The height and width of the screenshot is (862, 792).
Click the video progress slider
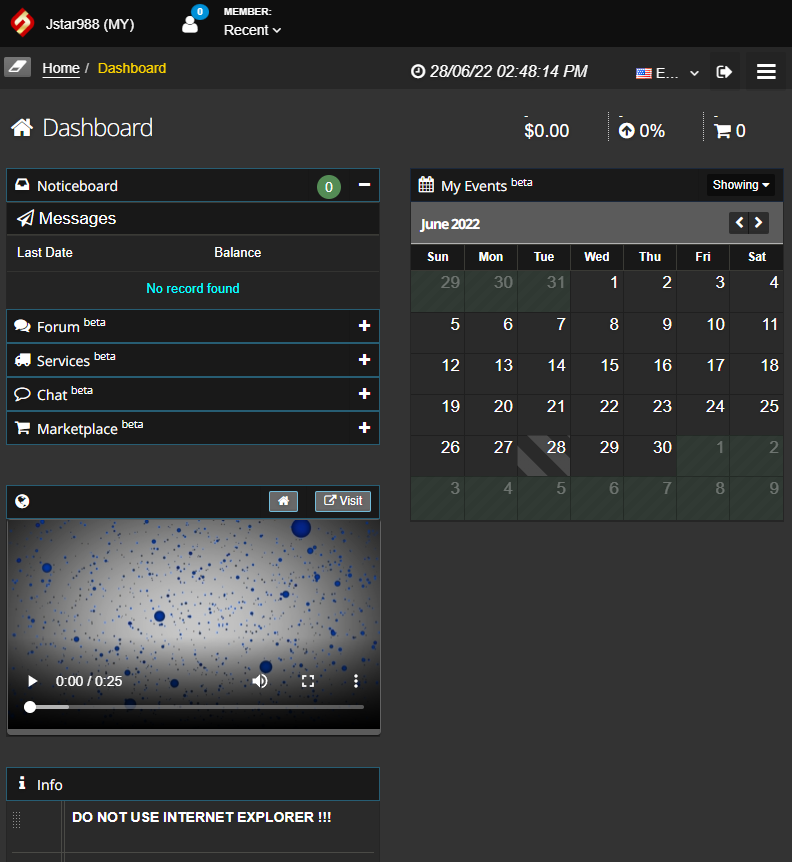point(196,707)
